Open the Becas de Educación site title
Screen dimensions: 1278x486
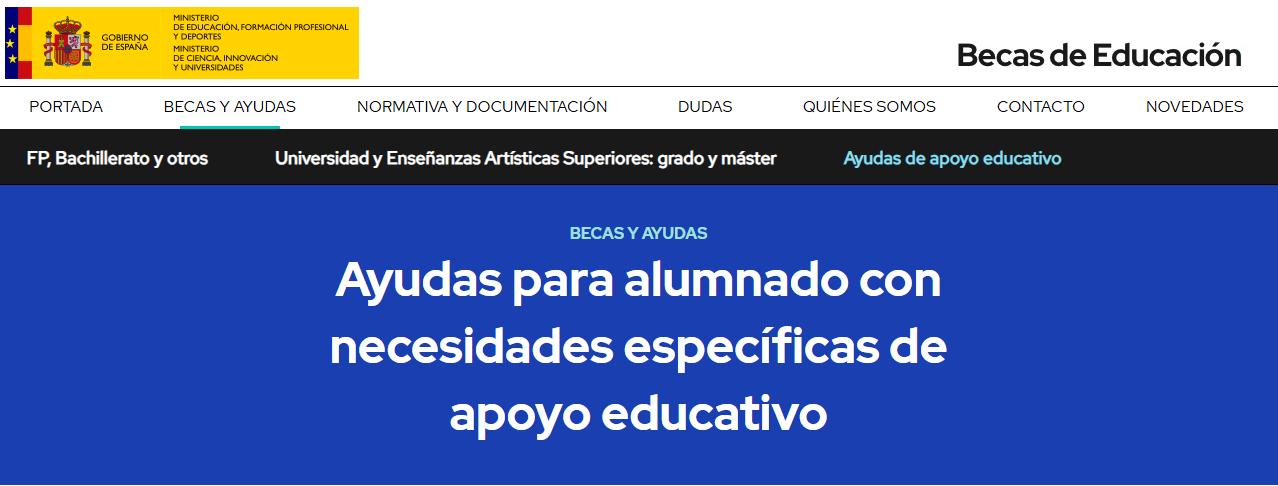[x=1099, y=55]
